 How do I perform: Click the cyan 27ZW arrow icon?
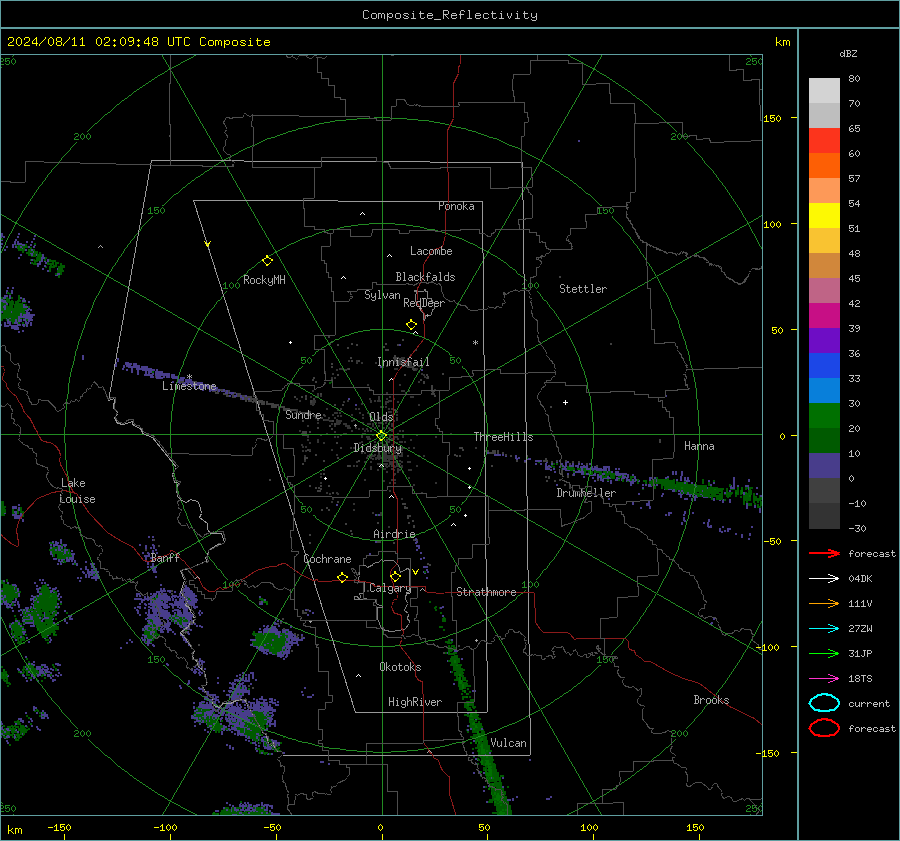(x=824, y=629)
